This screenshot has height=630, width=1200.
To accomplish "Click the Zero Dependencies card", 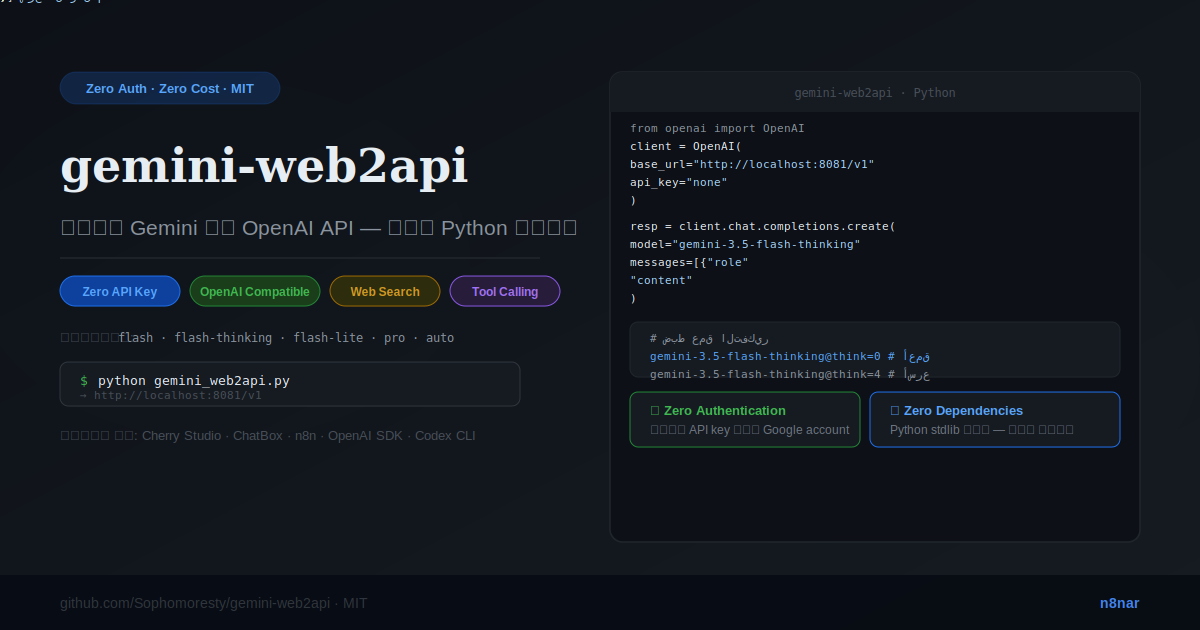I will pos(995,420).
